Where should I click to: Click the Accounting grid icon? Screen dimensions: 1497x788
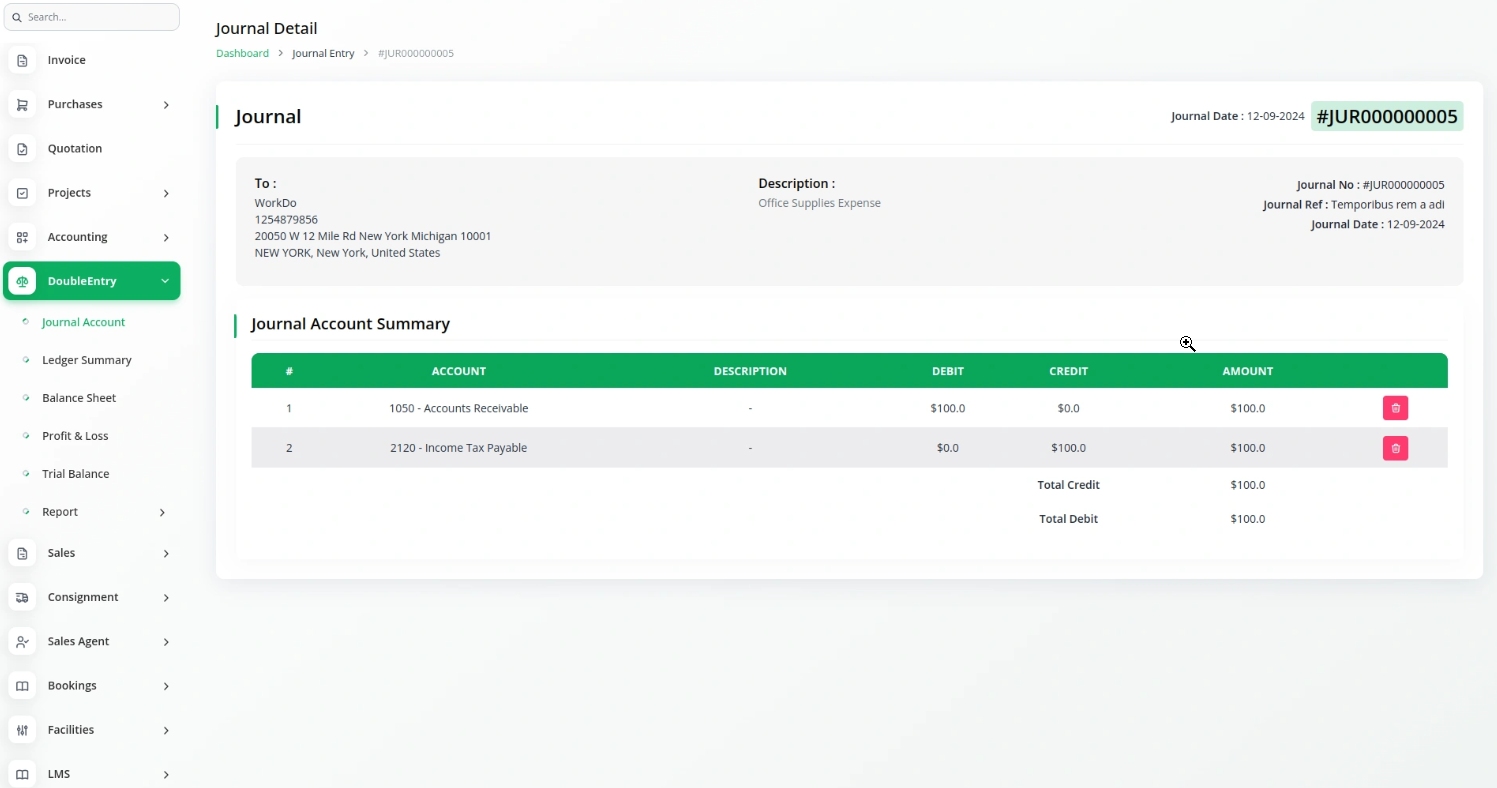(22, 237)
